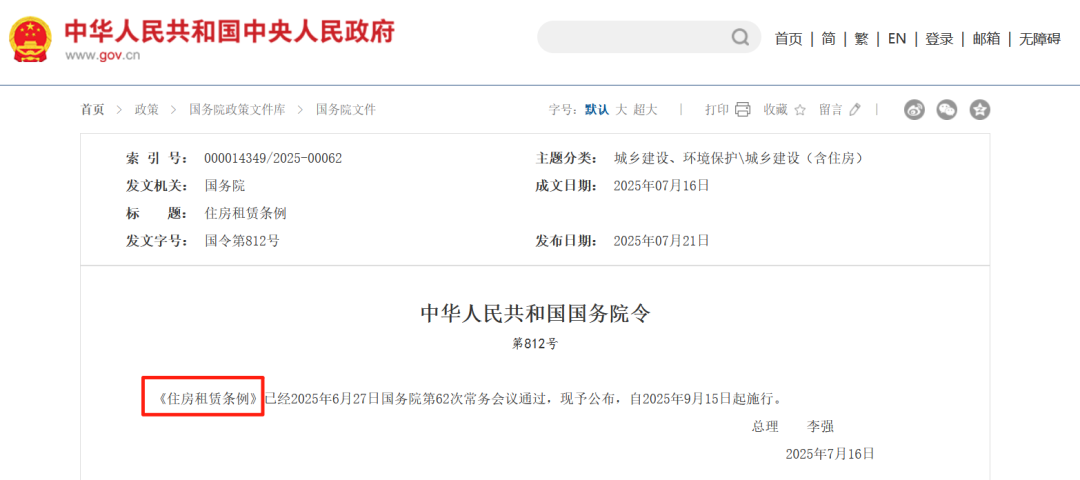Click the printer icon
1080x480 pixels.
tap(743, 110)
